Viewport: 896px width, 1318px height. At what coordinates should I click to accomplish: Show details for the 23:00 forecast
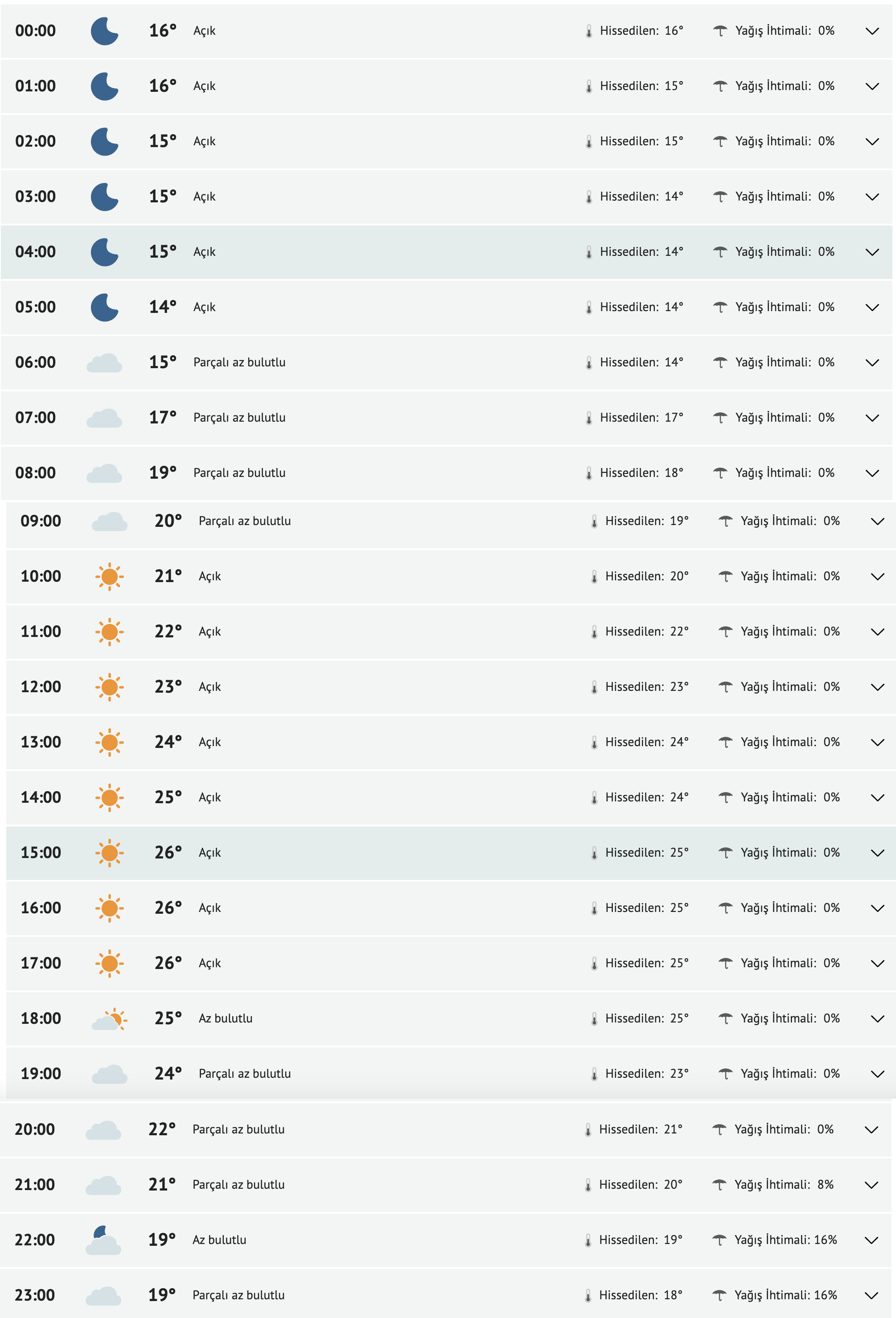tap(871, 1295)
